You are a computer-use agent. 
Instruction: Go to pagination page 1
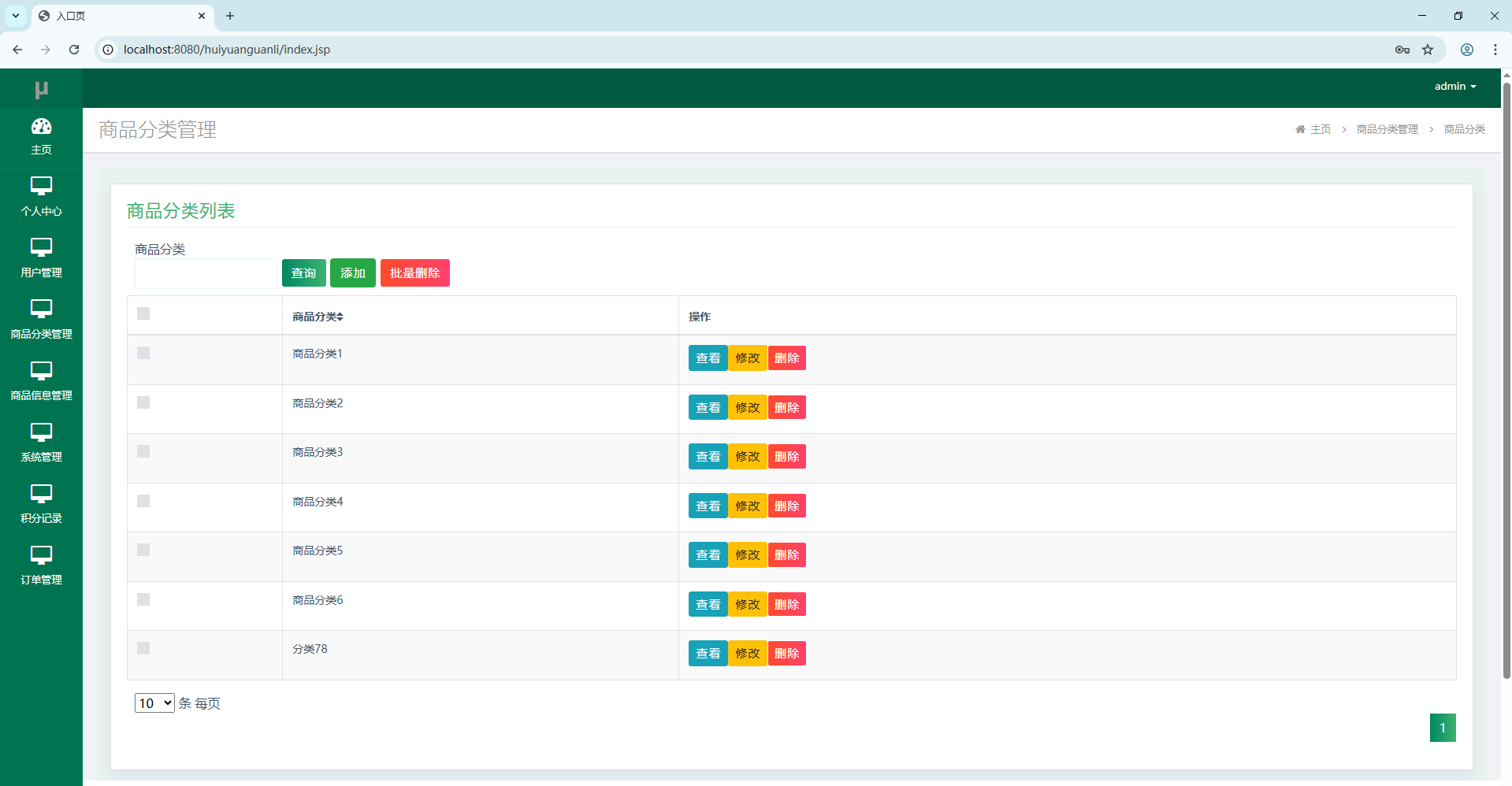pos(1443,728)
